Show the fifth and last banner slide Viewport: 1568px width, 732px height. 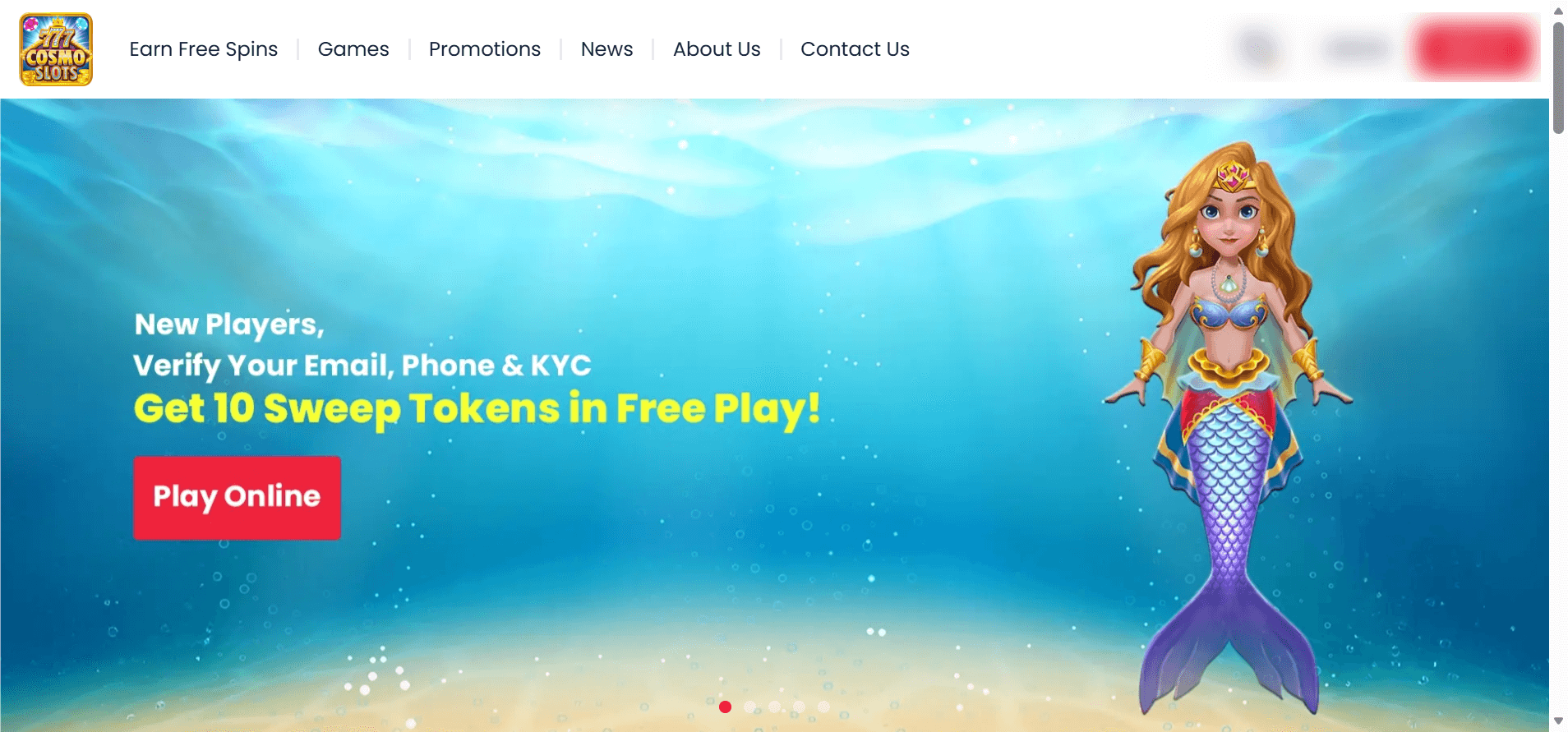823,707
